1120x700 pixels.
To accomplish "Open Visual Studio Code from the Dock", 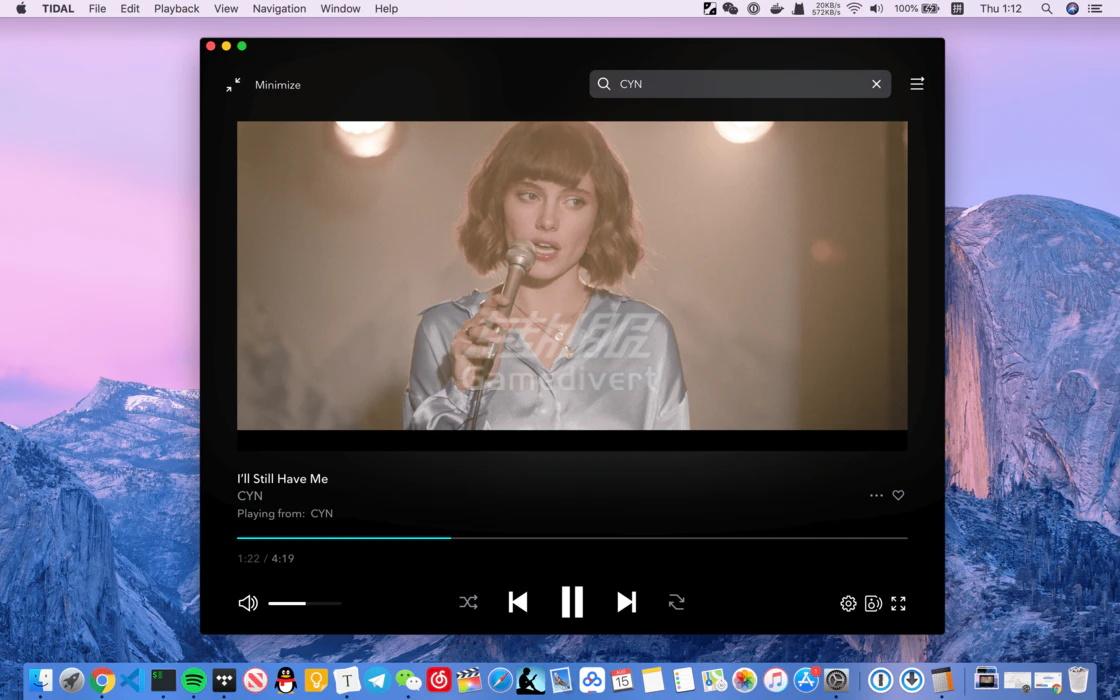I will [x=133, y=680].
